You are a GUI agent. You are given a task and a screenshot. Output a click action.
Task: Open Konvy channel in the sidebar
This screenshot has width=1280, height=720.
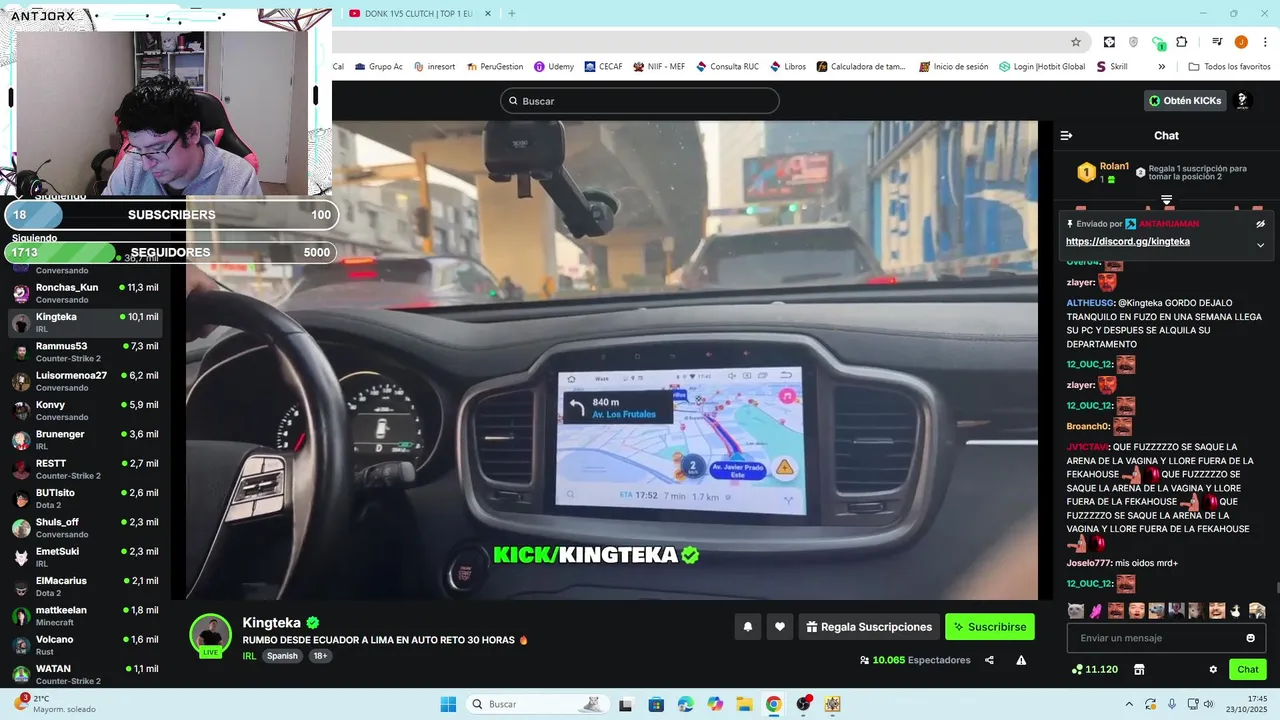point(85,410)
